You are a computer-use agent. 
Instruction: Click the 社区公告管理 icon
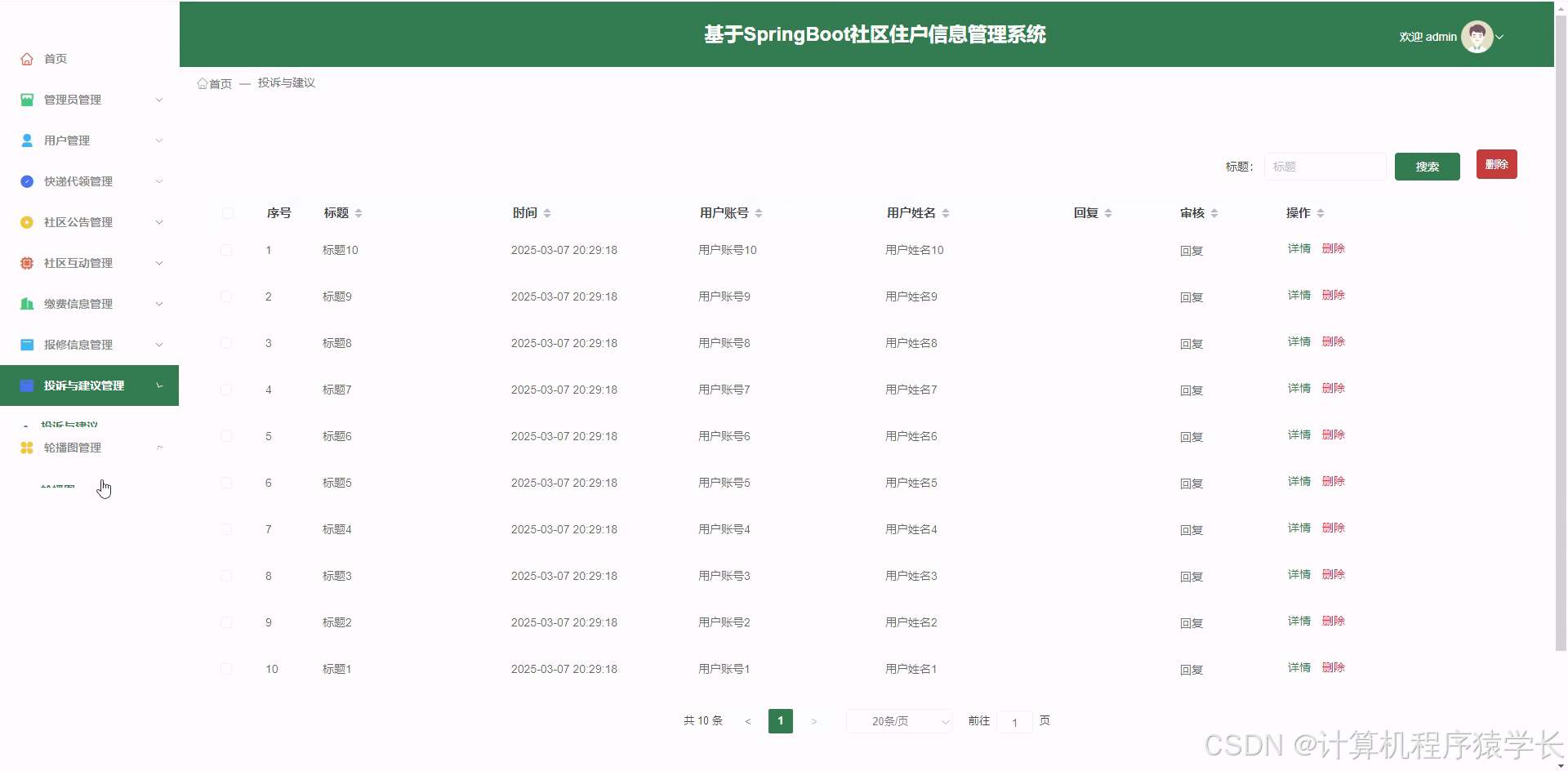click(x=27, y=221)
